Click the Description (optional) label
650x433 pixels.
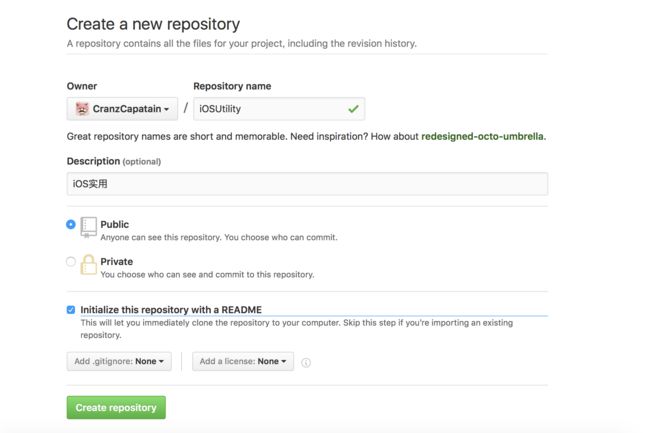[x=114, y=161]
